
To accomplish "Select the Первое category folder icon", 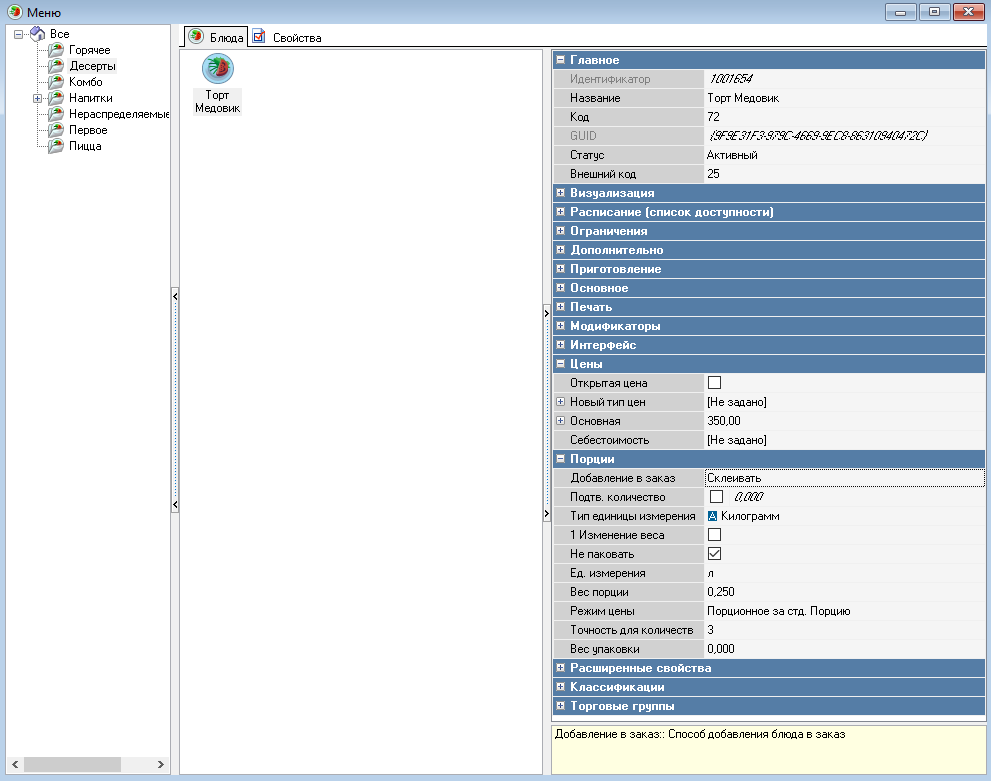I will click(x=56, y=130).
